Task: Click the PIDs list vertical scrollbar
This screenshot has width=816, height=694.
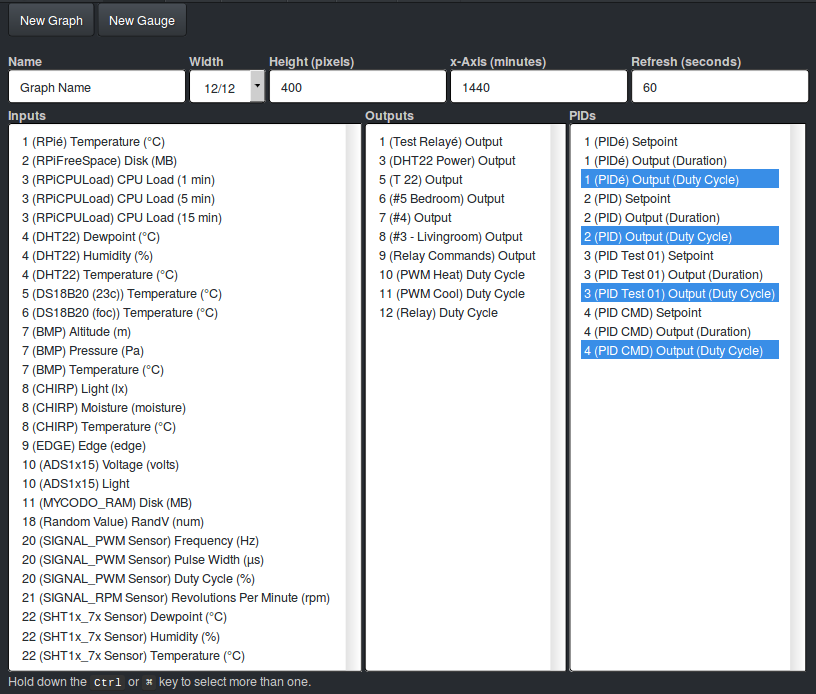Action: click(797, 397)
